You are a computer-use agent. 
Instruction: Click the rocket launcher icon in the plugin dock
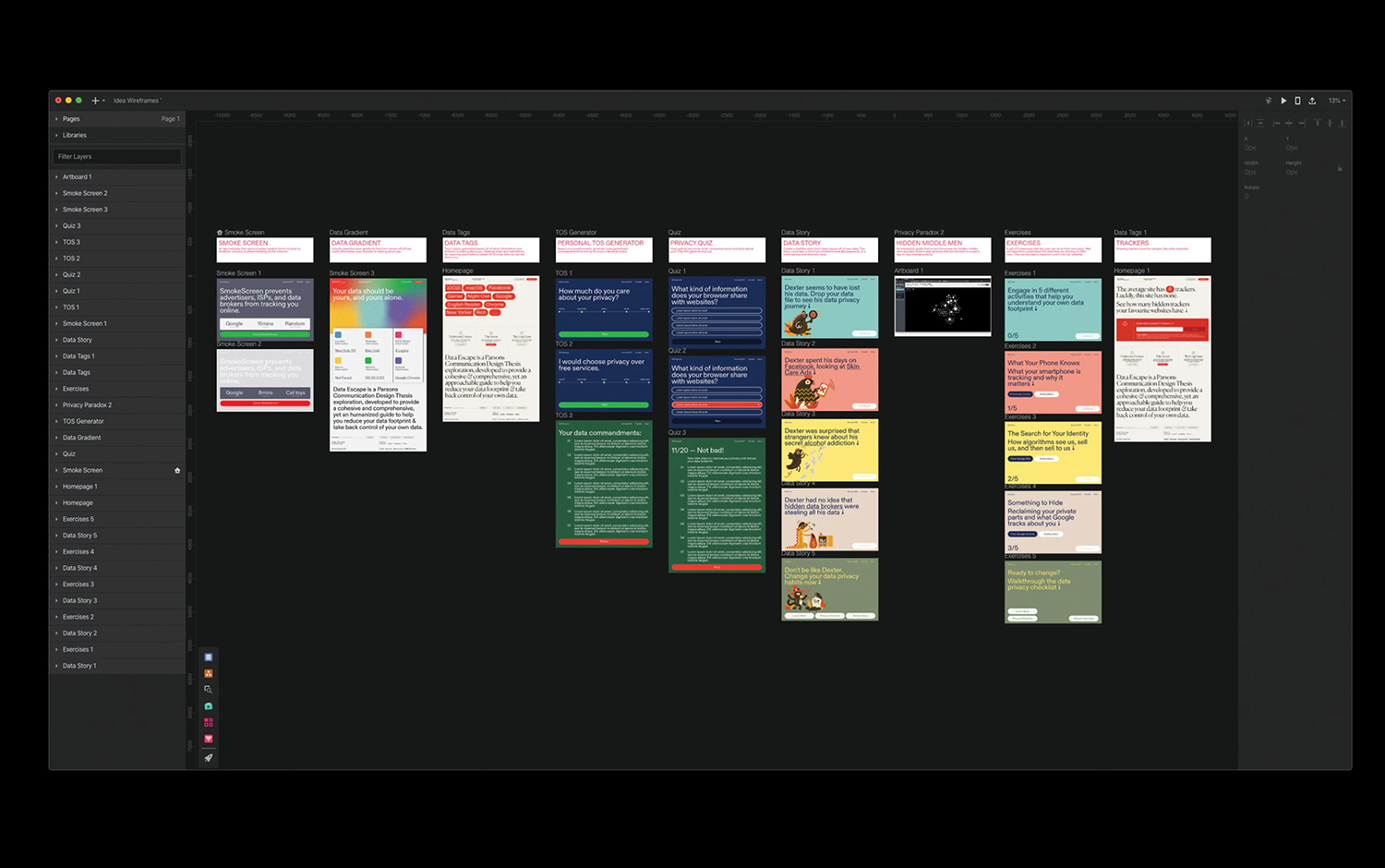[x=209, y=757]
